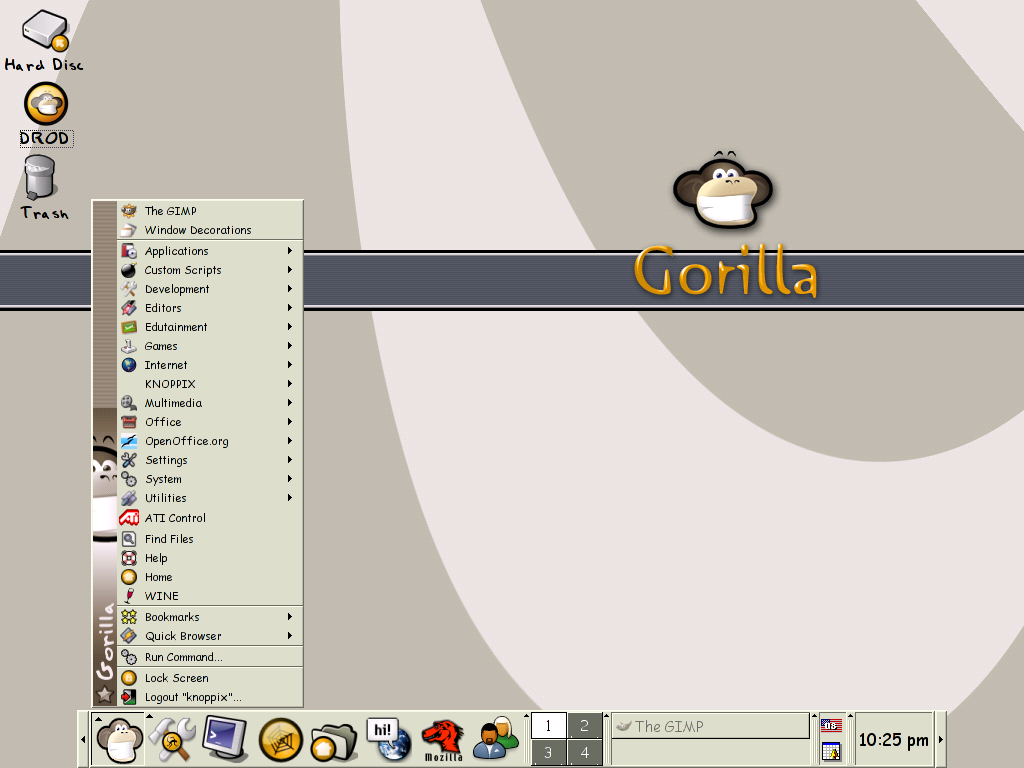Expand the Custom Scripts submenu

210,270
